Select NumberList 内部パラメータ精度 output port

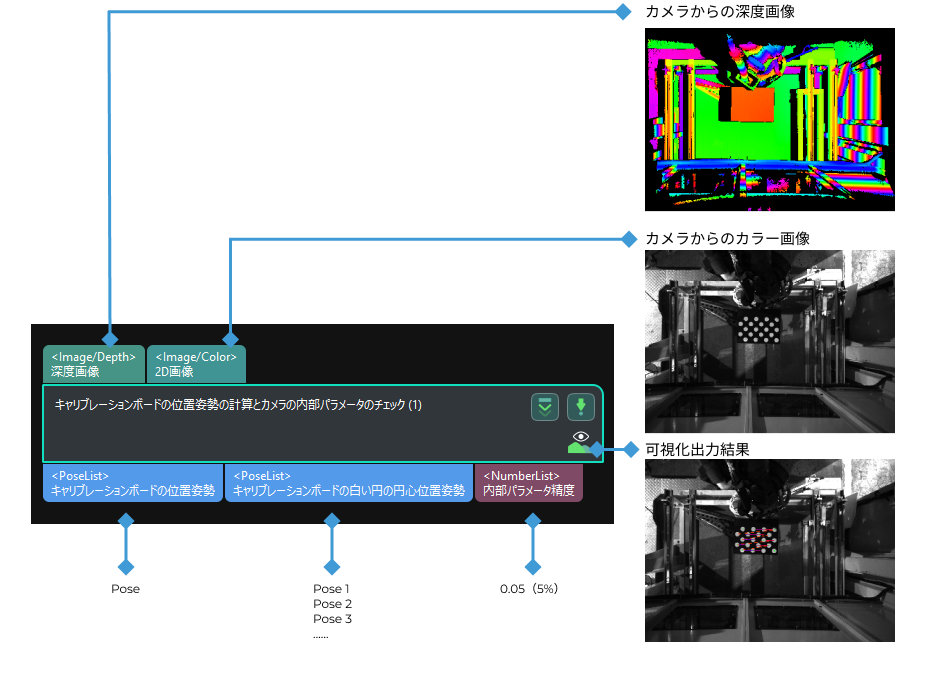pos(528,483)
